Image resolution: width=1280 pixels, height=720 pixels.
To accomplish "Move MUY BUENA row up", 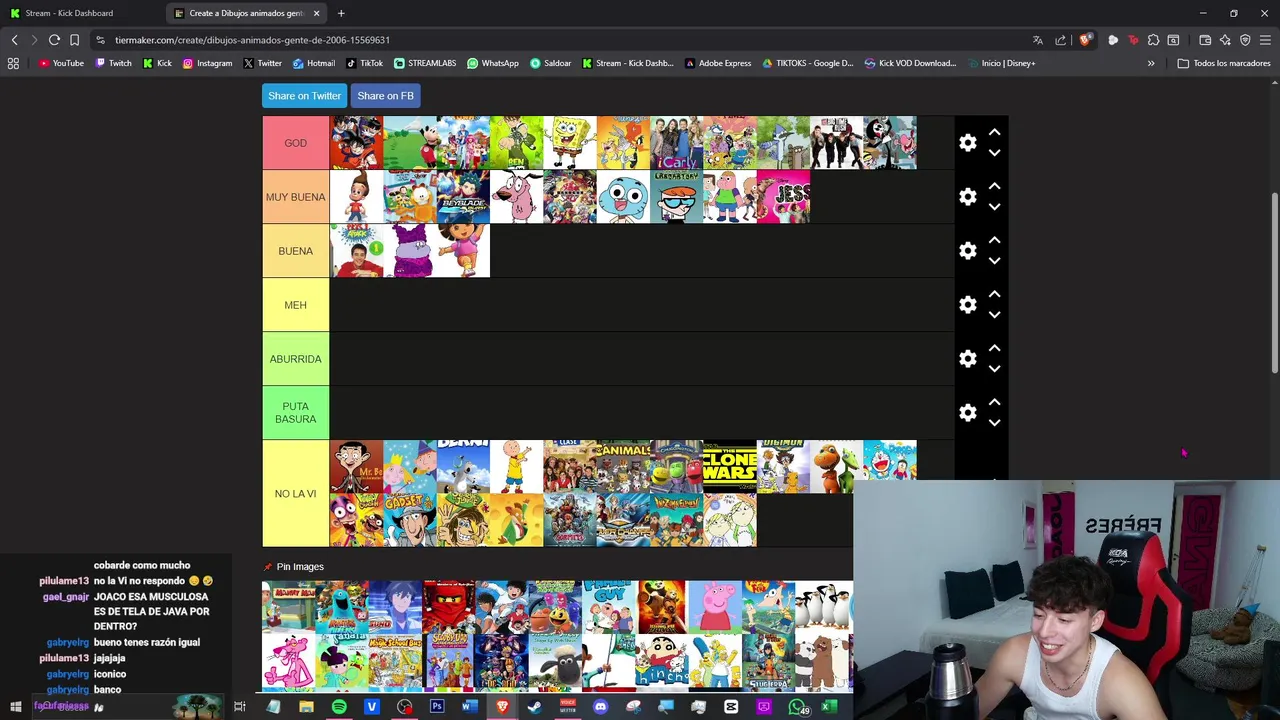I will [994, 186].
